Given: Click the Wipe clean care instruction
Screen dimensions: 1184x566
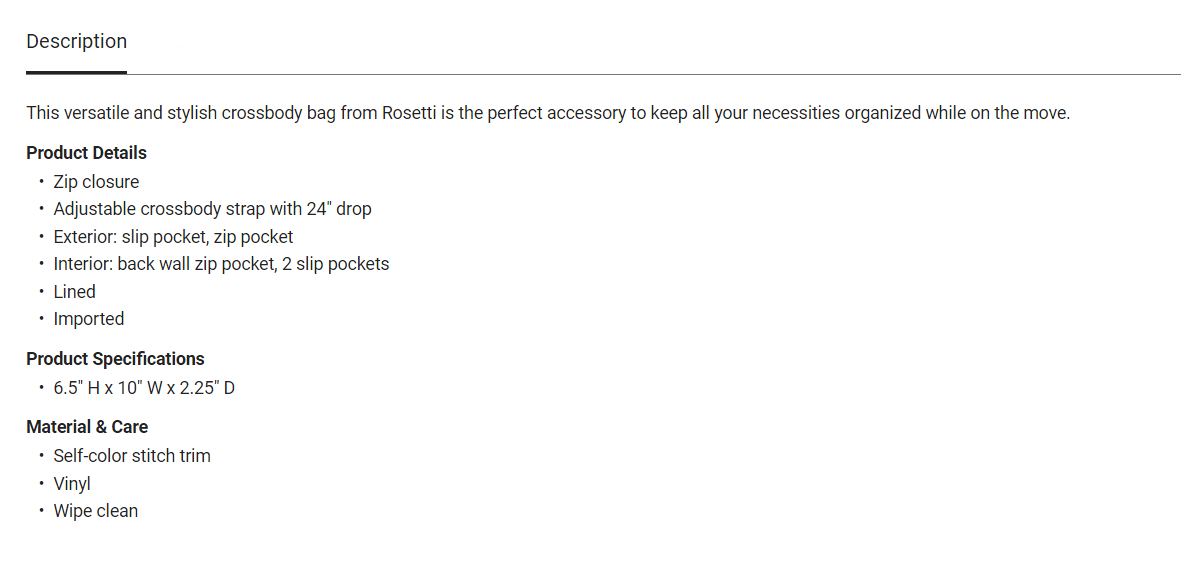Looking at the screenshot, I should [x=96, y=511].
